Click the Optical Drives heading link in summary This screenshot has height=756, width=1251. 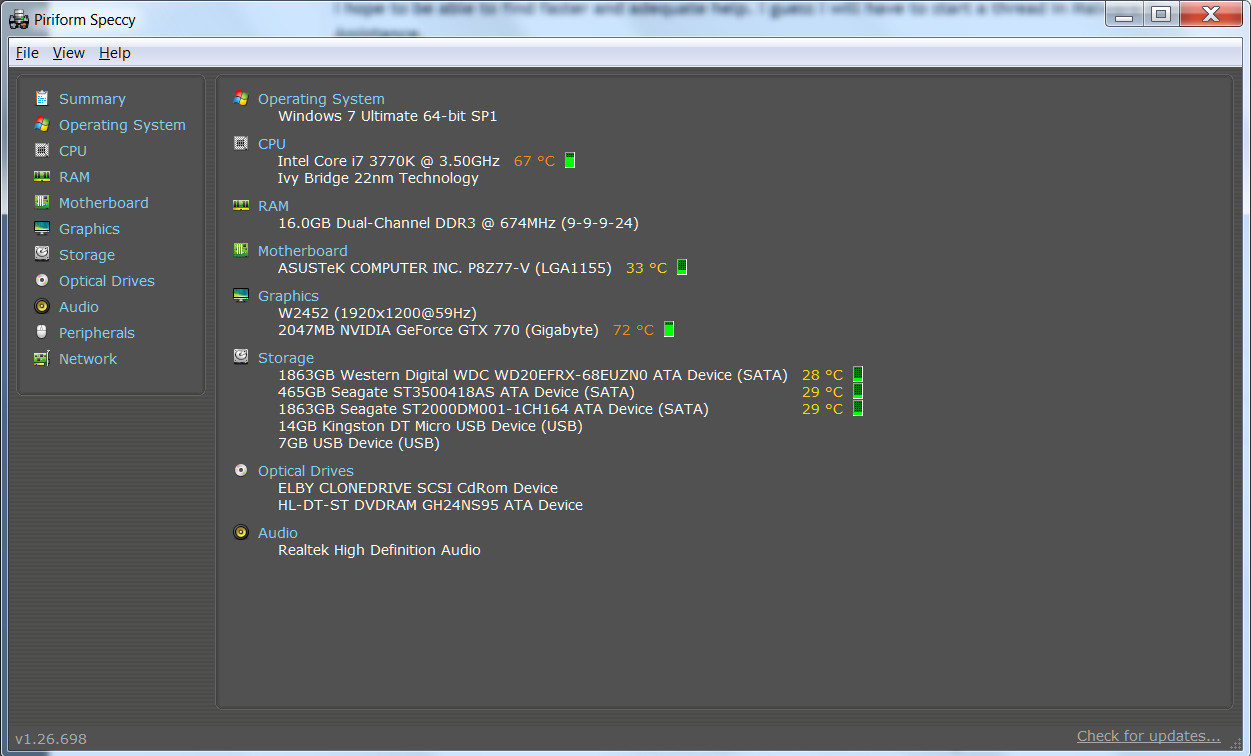306,471
